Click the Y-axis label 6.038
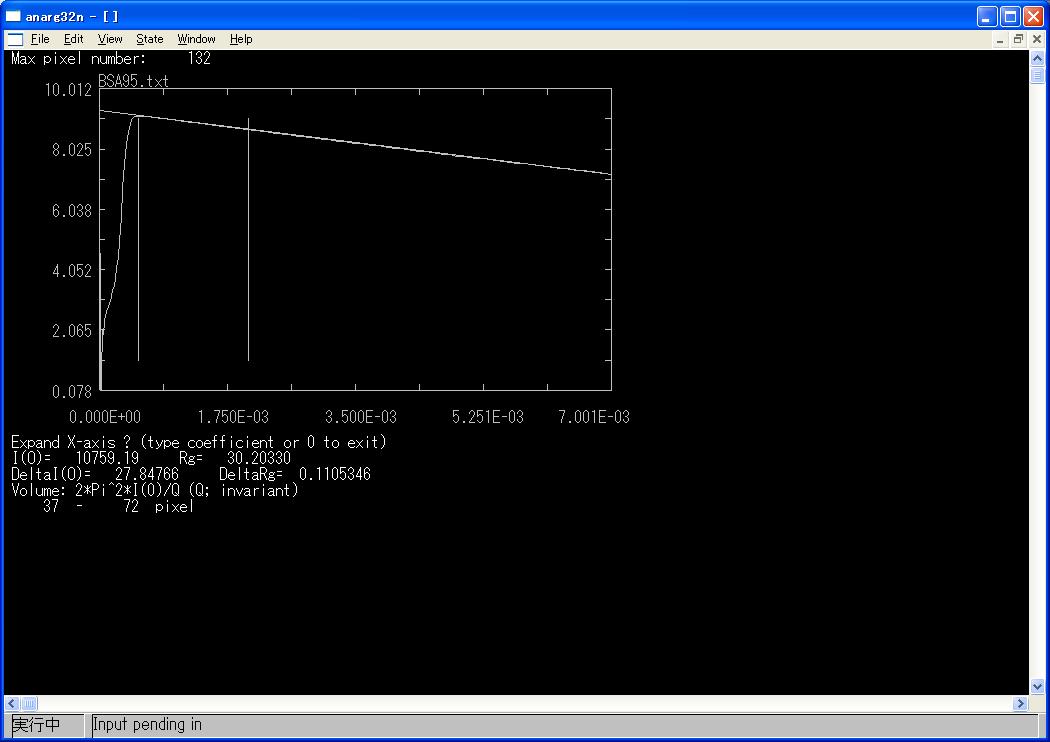Viewport: 1050px width, 742px height. [72, 211]
